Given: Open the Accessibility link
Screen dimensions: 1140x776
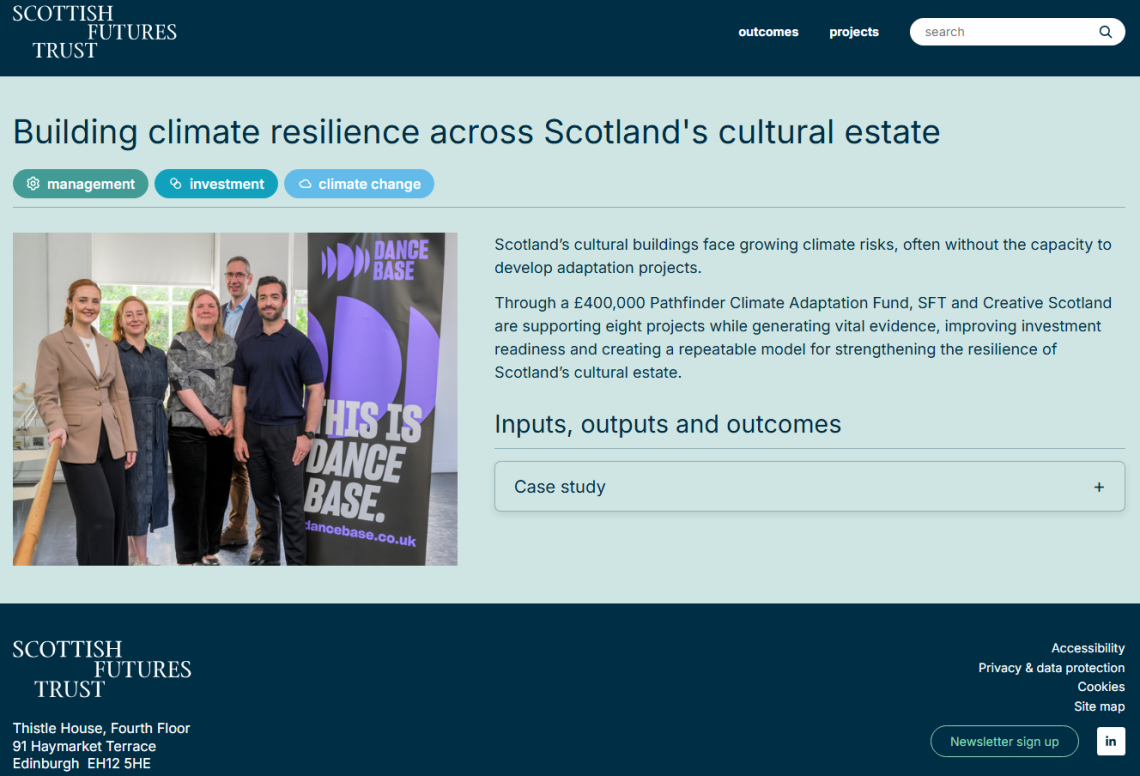Looking at the screenshot, I should click(1088, 648).
